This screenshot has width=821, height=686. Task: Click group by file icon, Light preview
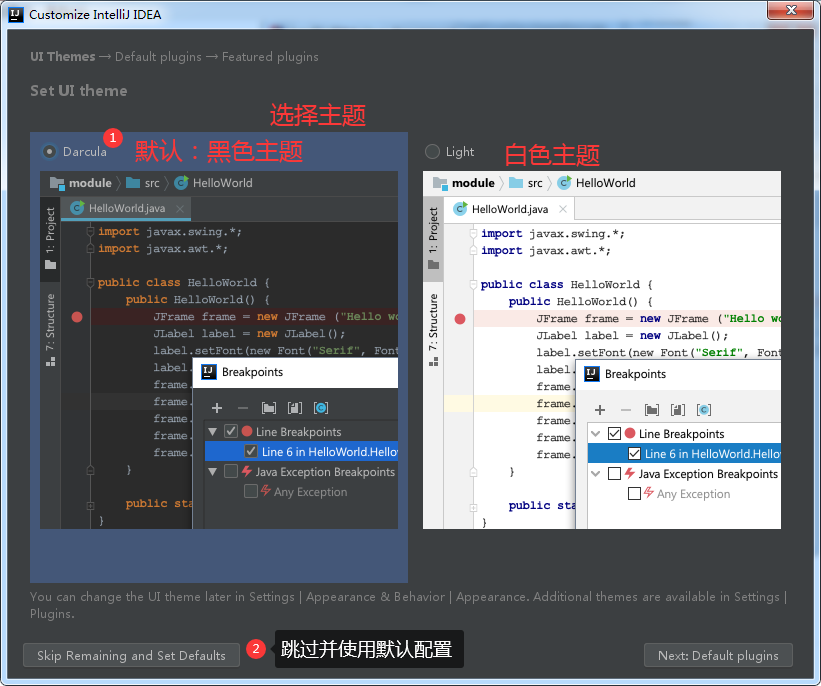pyautogui.click(x=678, y=410)
